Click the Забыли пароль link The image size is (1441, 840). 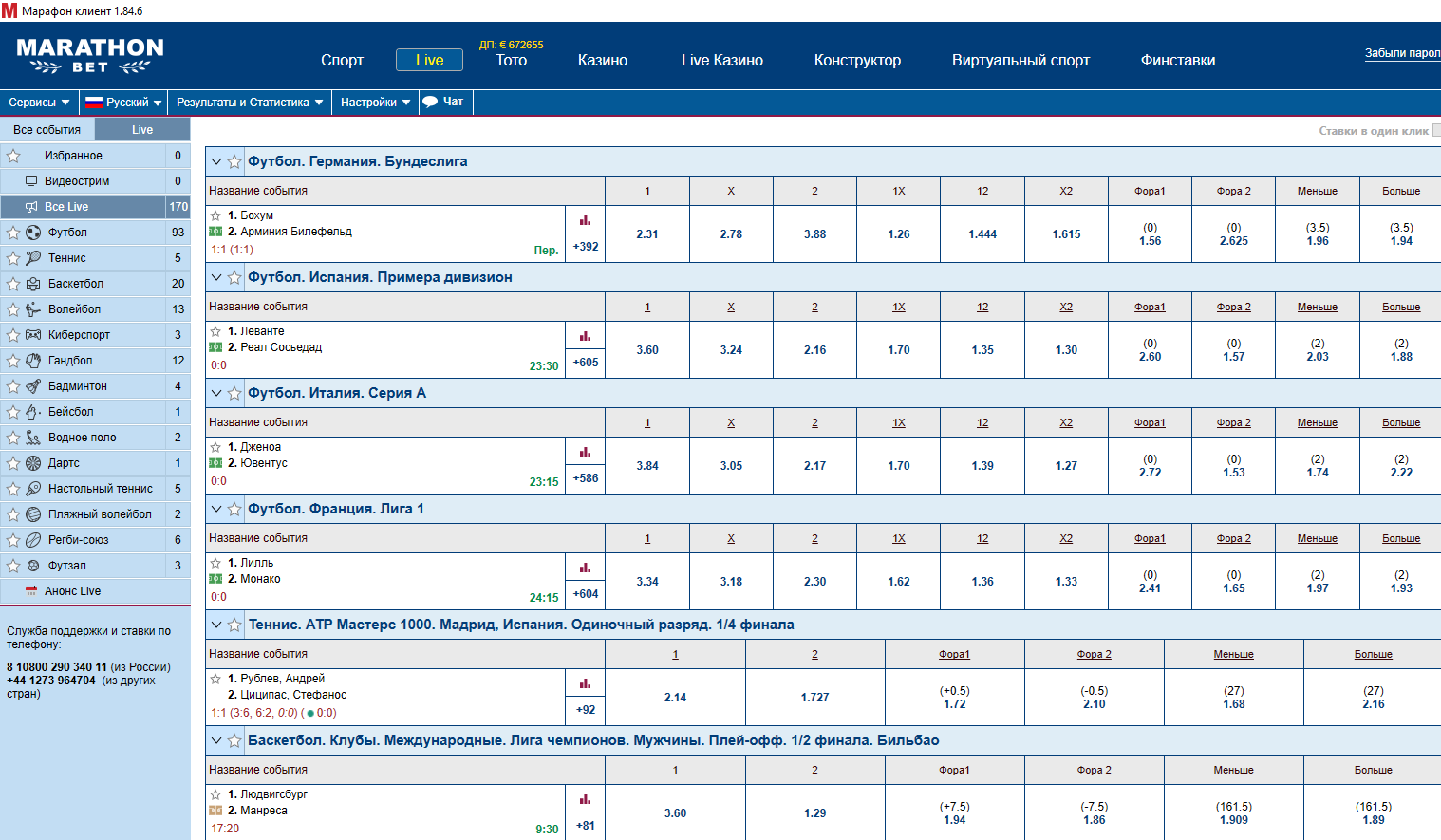coord(1401,53)
